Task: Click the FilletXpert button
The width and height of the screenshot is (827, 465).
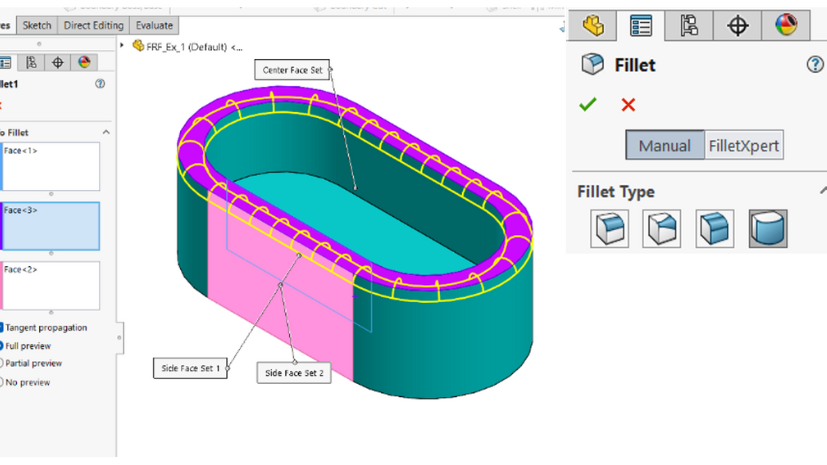Action: click(x=743, y=146)
